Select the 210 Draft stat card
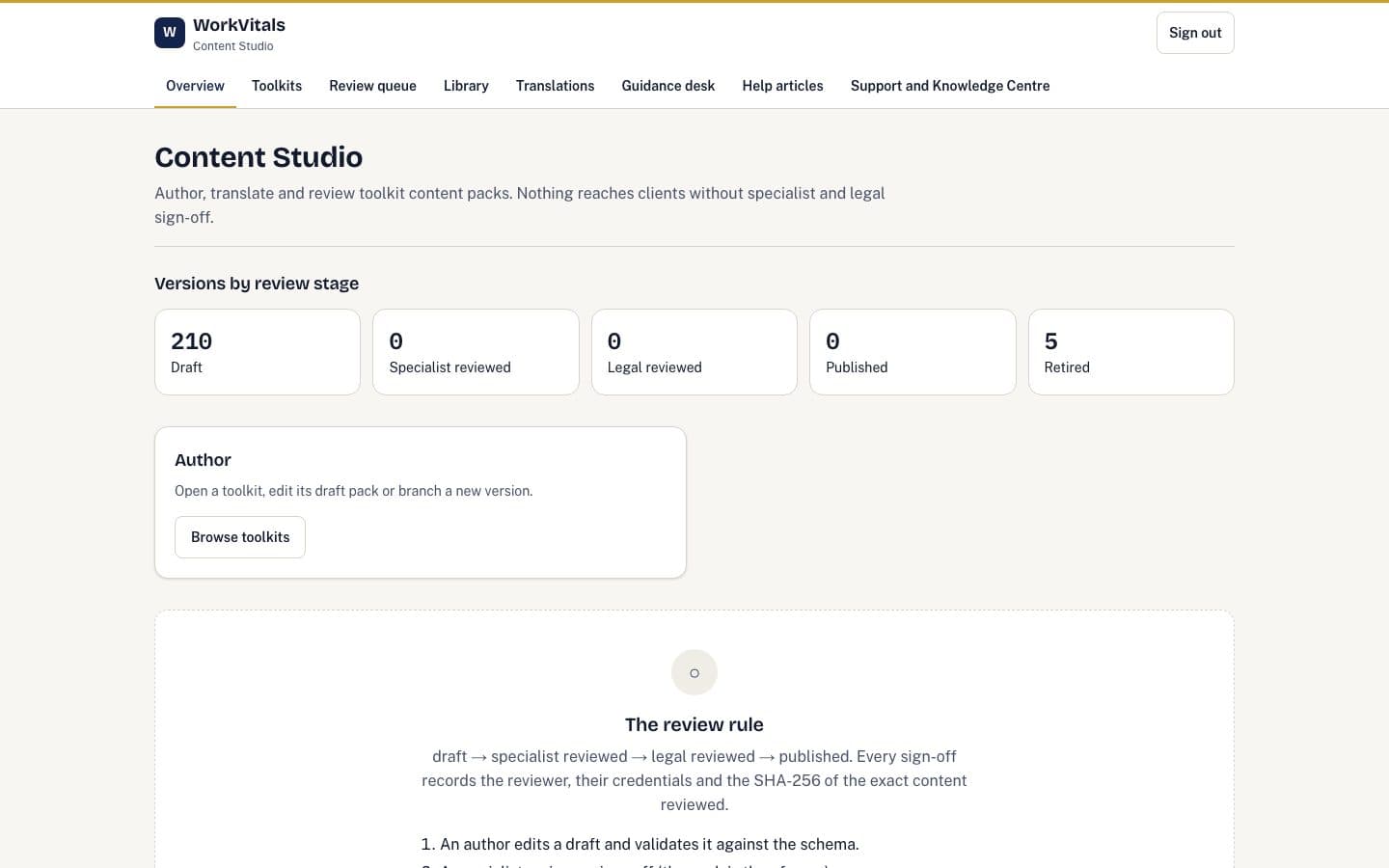1389x868 pixels. [x=258, y=352]
